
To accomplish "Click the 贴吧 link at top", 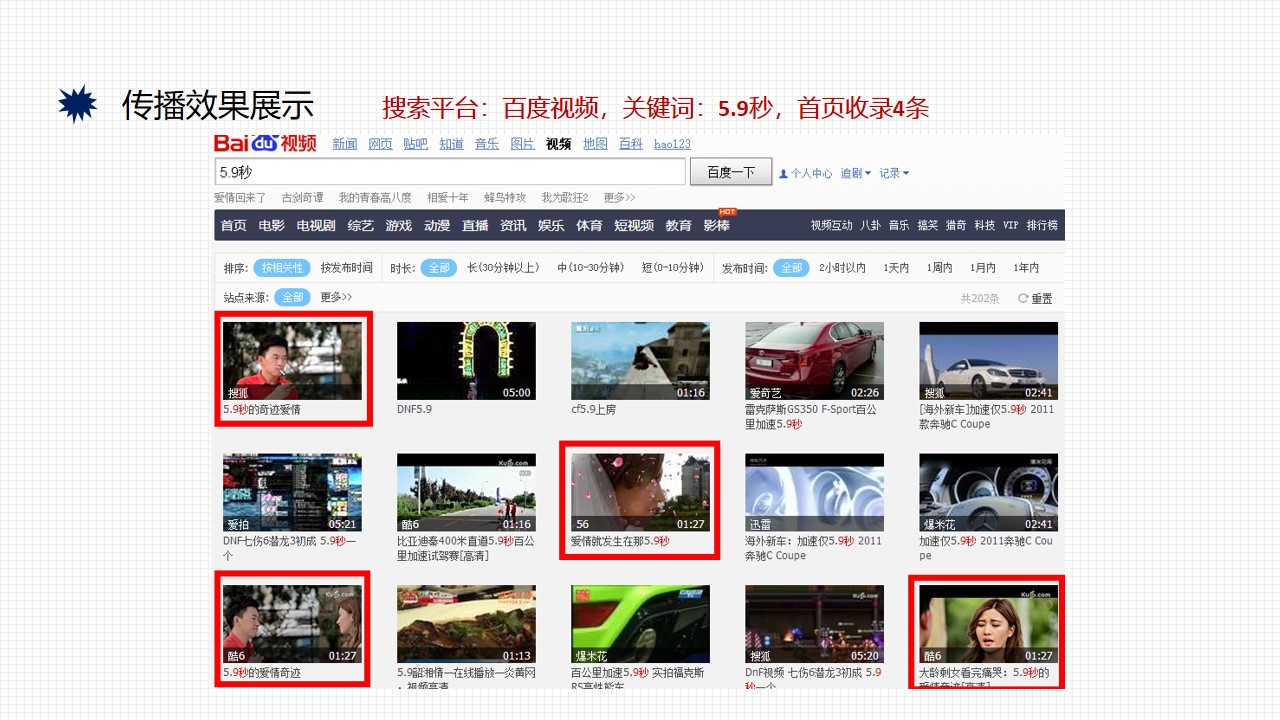I will [415, 144].
